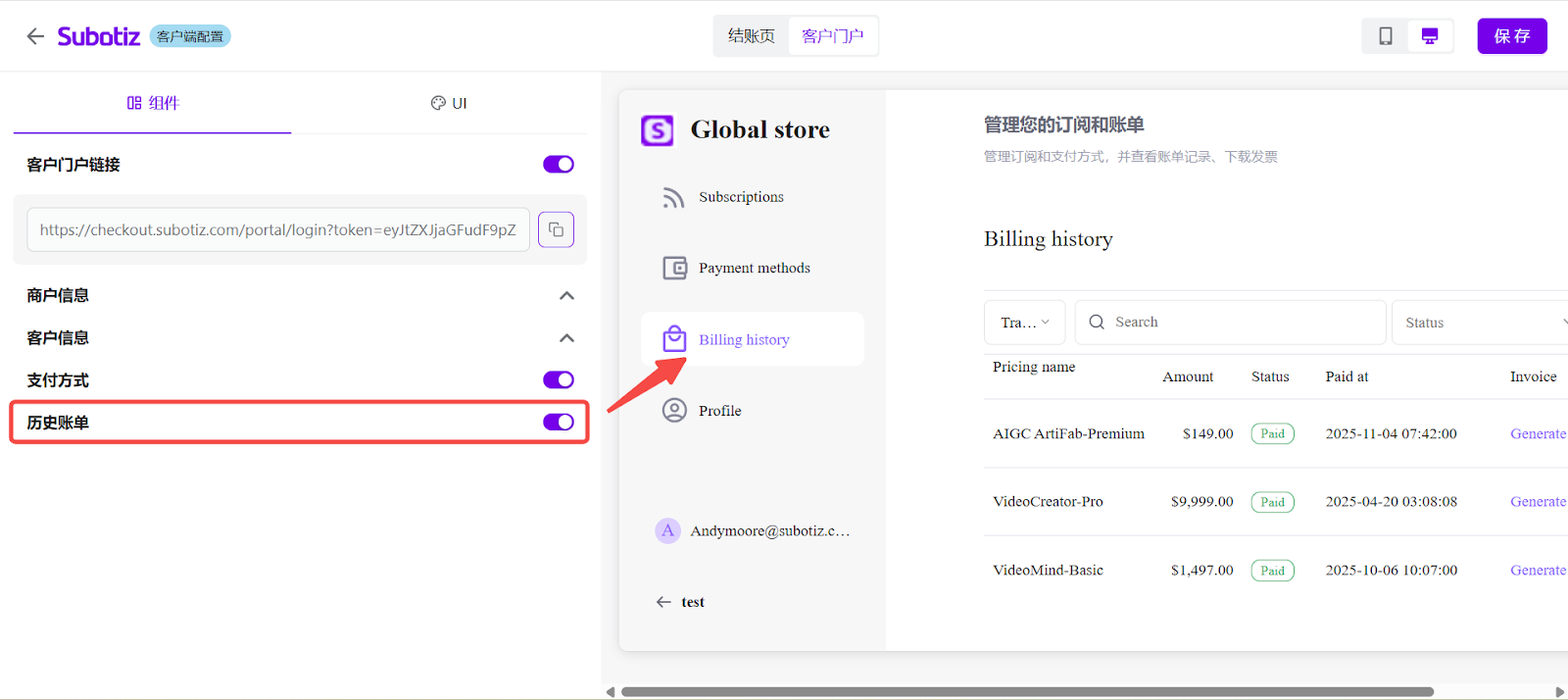Switch to the 结账页 tab
1568x700 pixels.
[x=751, y=36]
